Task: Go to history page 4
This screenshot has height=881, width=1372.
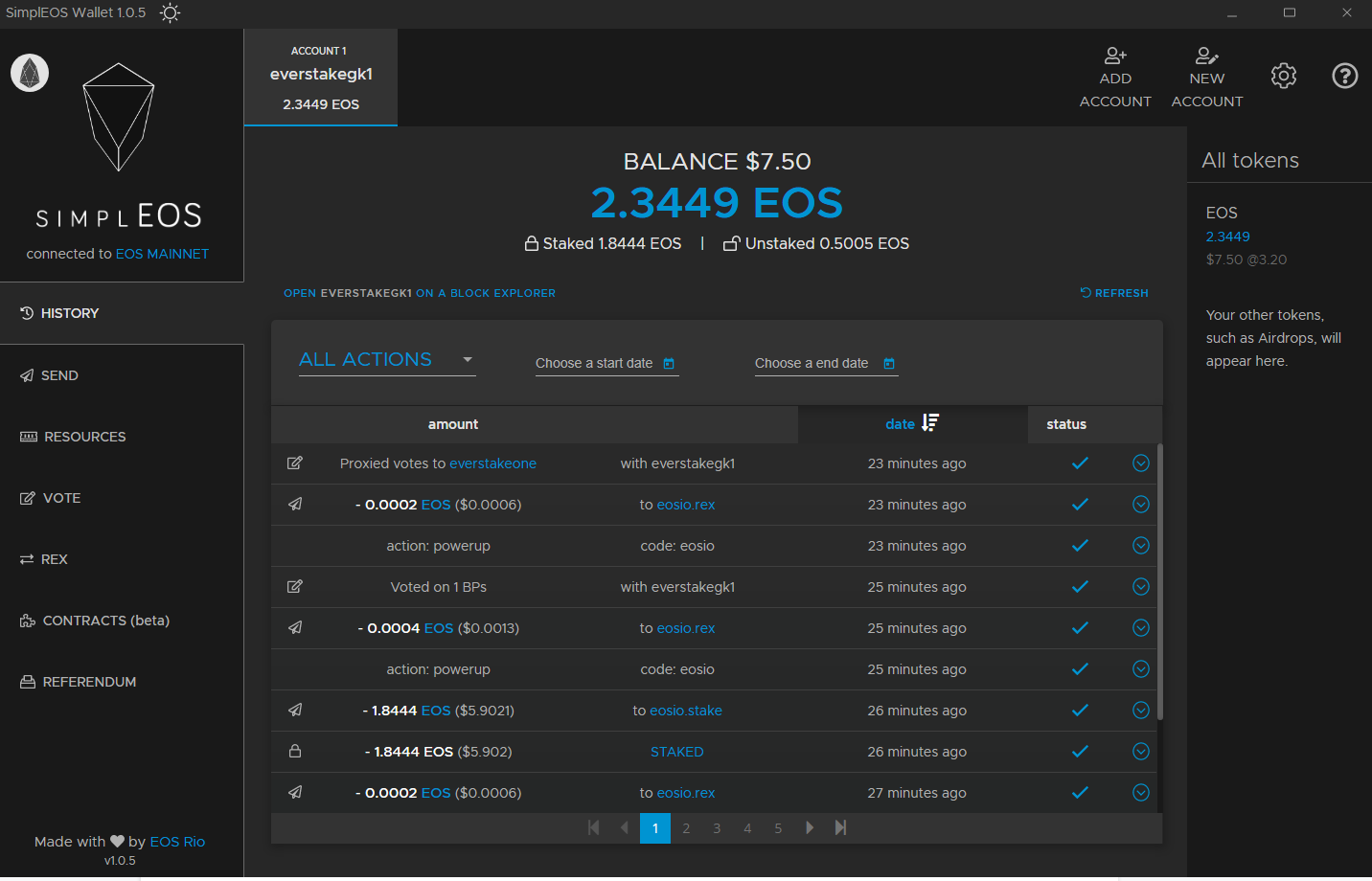Action: [747, 828]
